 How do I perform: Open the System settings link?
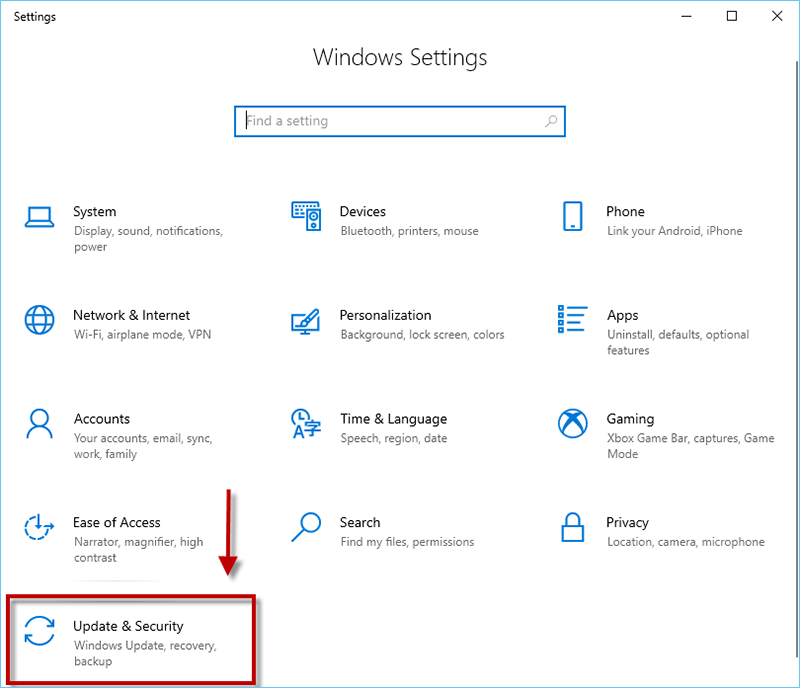coord(94,211)
